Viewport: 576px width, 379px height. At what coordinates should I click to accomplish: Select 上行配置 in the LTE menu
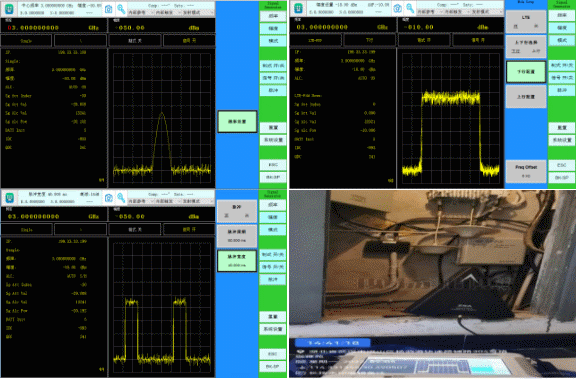coord(526,97)
